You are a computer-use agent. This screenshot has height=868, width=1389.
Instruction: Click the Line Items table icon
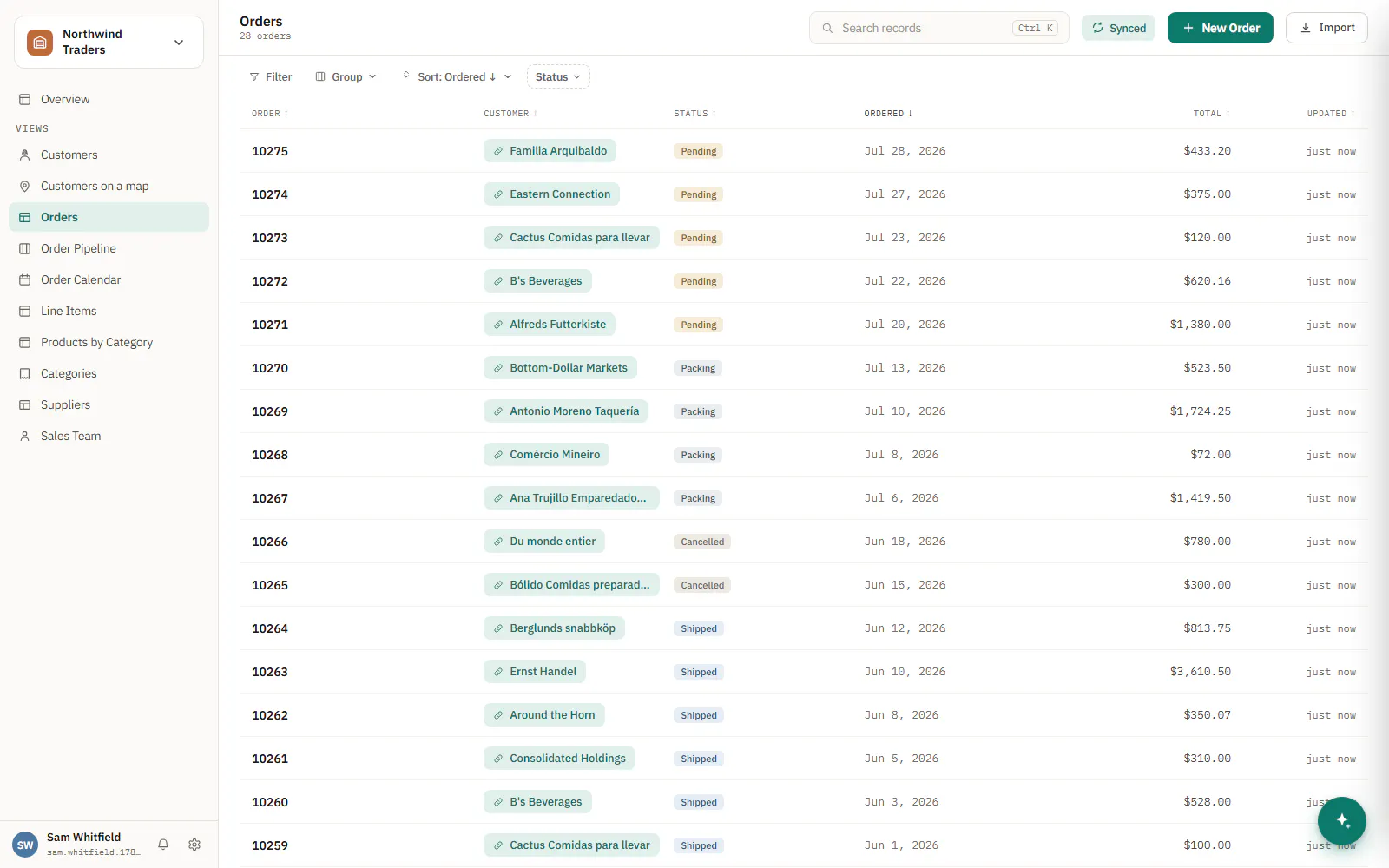(x=25, y=311)
